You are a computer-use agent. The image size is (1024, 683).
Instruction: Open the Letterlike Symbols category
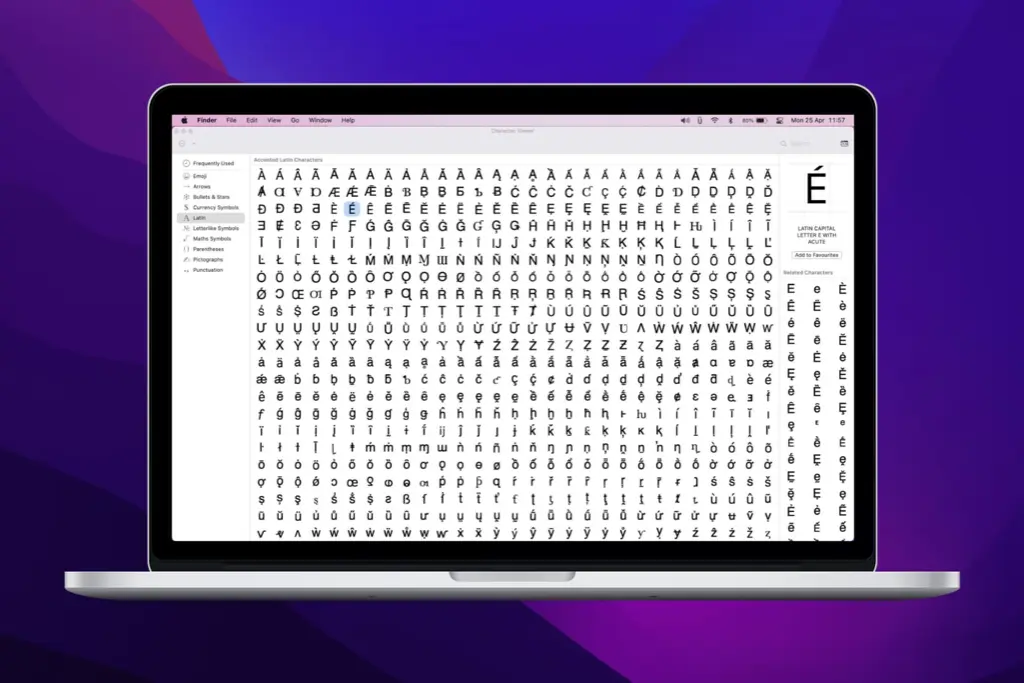pos(210,229)
